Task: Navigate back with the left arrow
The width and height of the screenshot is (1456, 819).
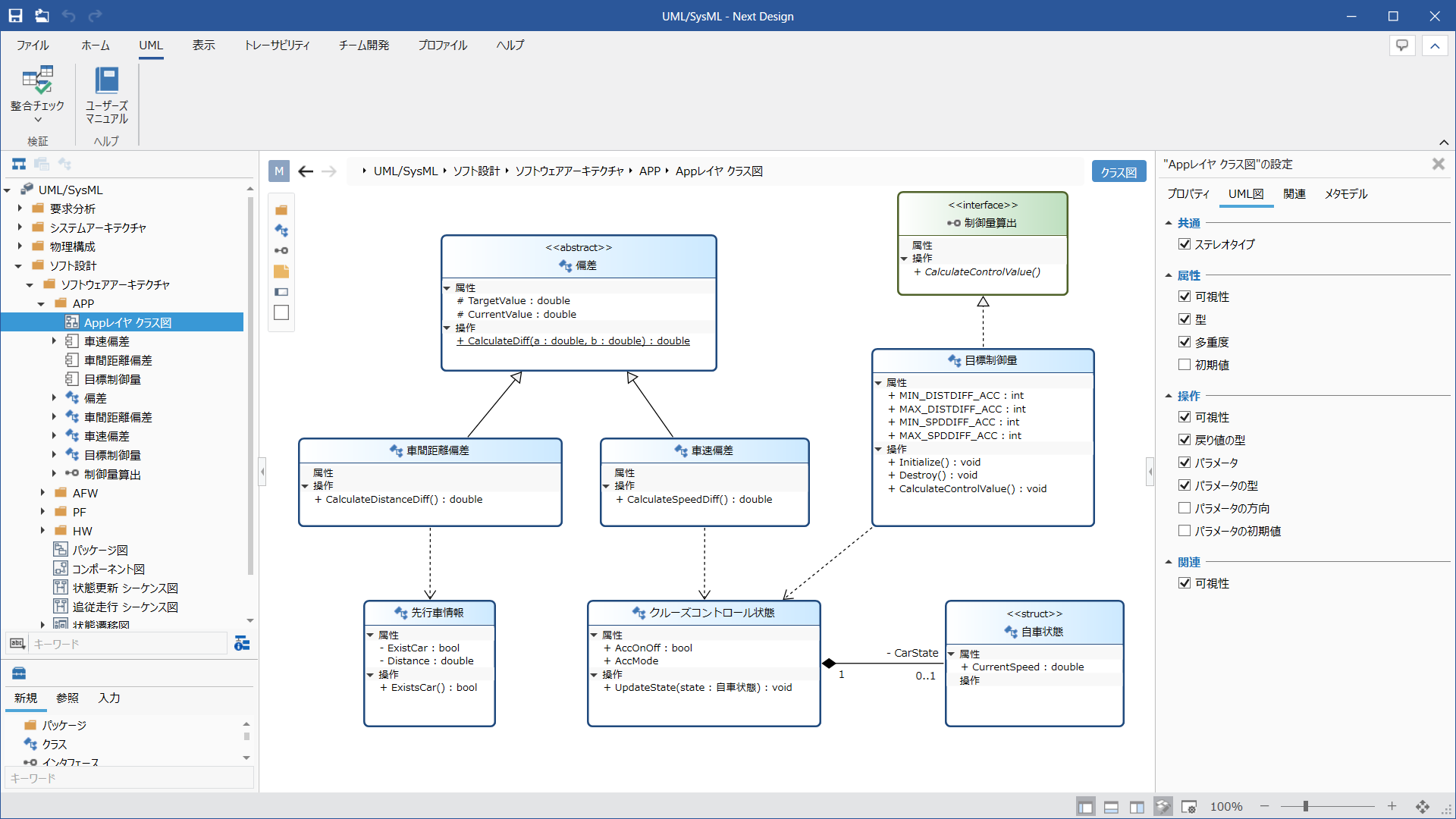Action: [306, 171]
